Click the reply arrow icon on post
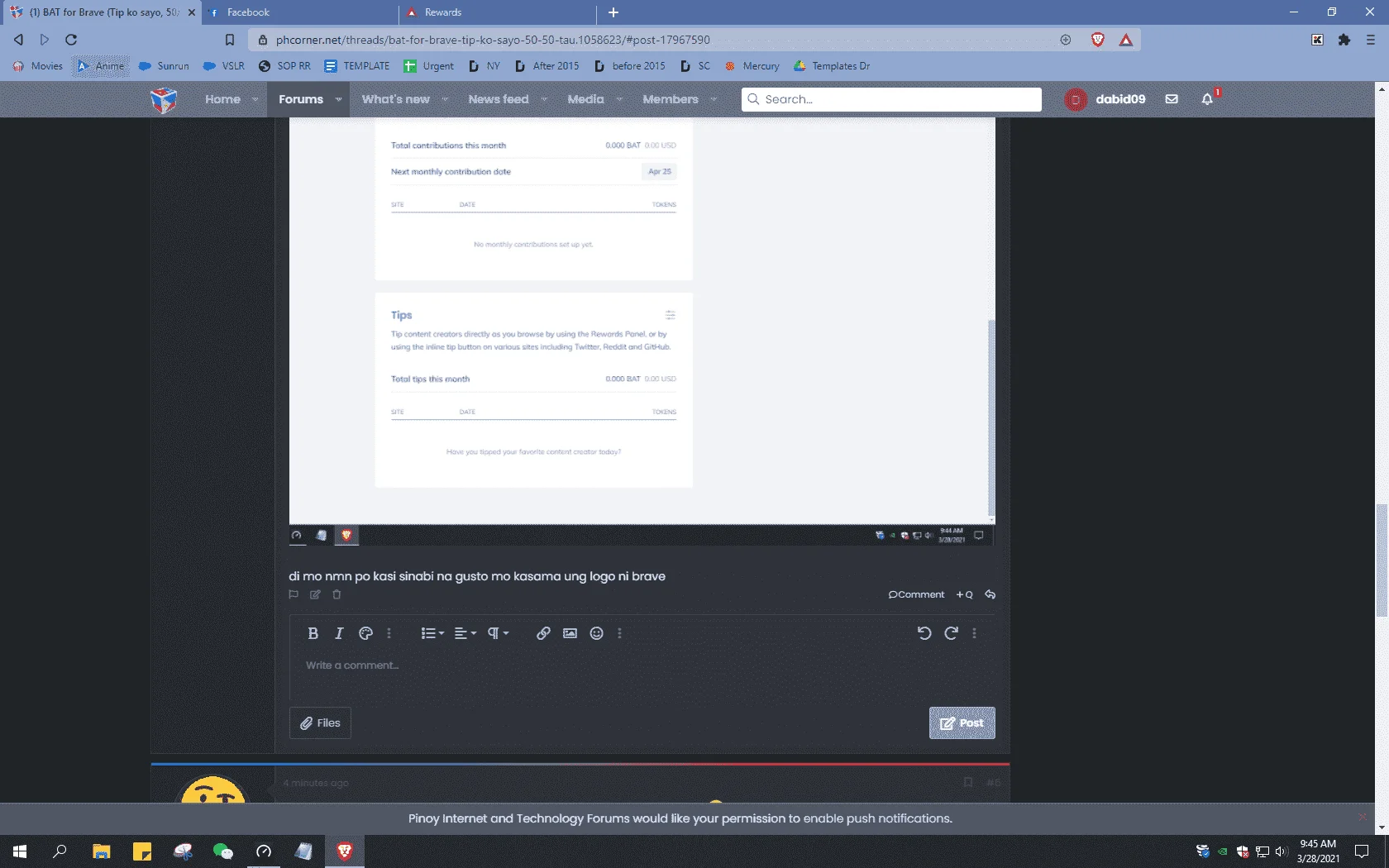The image size is (1389, 868). pos(990,594)
